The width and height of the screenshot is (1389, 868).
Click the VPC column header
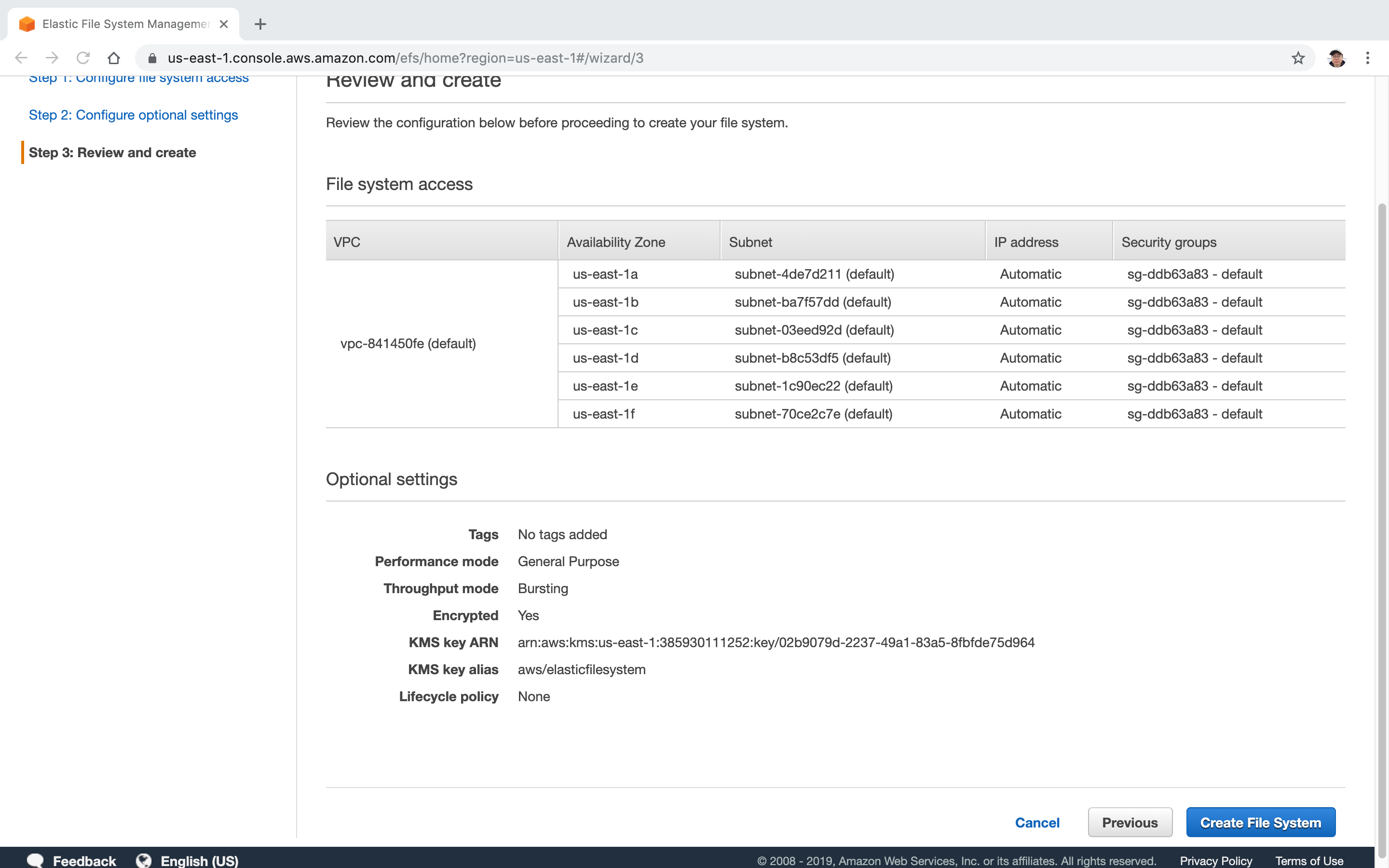click(442, 241)
